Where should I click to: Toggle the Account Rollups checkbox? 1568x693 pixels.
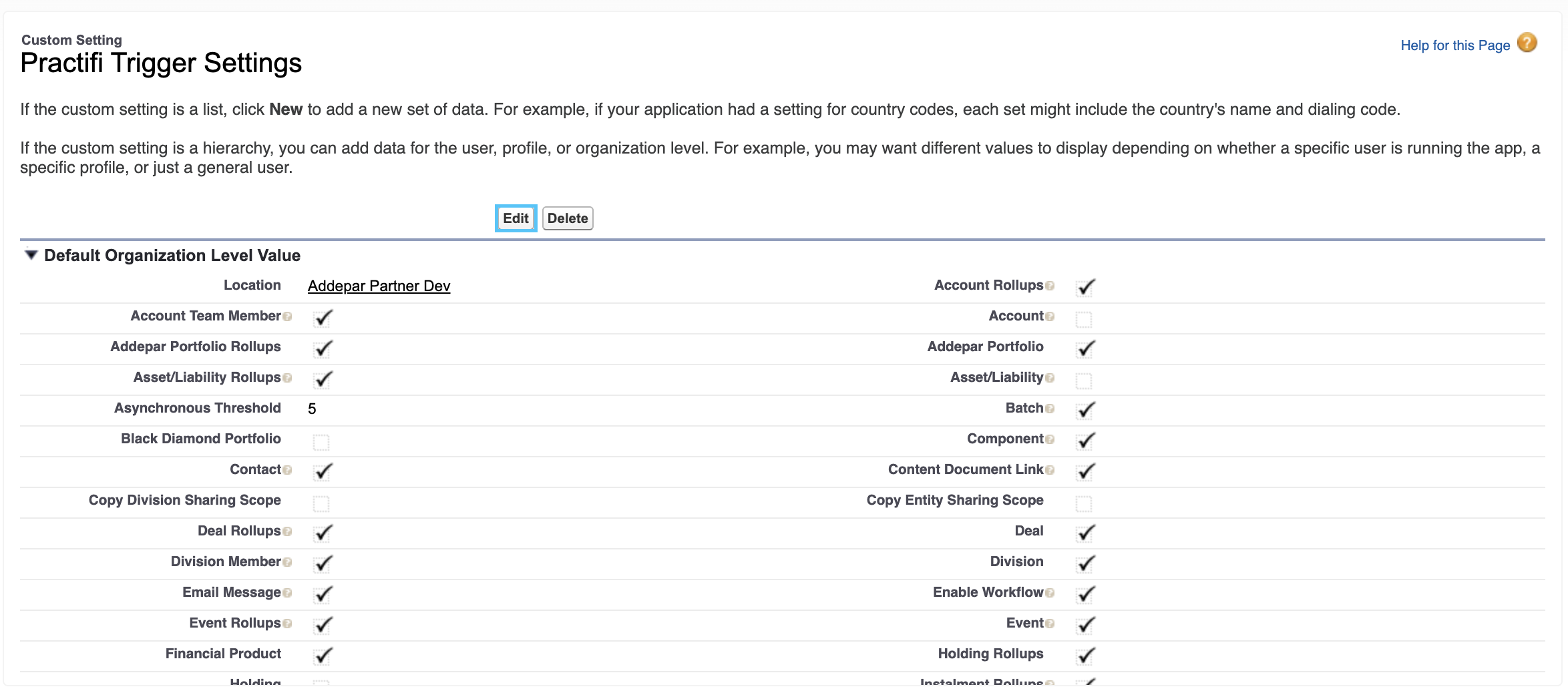(1085, 287)
